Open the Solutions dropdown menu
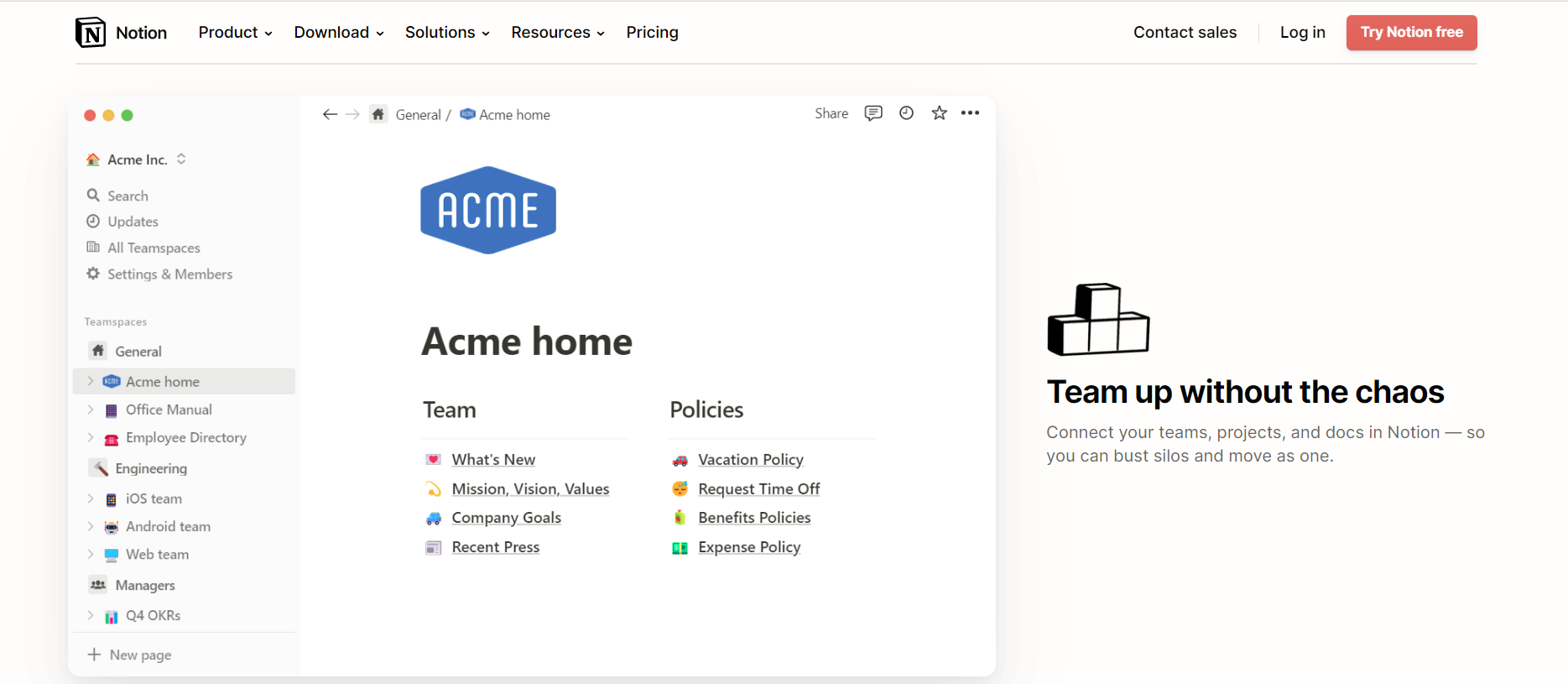The width and height of the screenshot is (1568, 684). (x=447, y=32)
